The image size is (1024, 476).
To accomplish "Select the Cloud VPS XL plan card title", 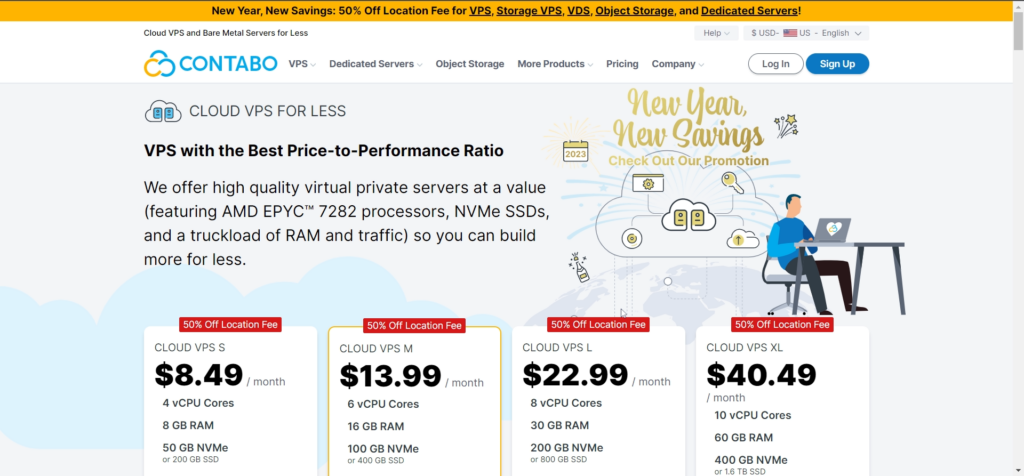I will click(x=745, y=347).
